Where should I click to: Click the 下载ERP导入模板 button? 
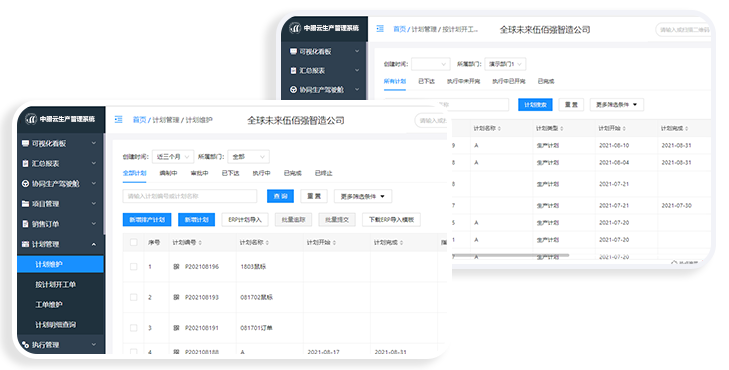click(391, 219)
